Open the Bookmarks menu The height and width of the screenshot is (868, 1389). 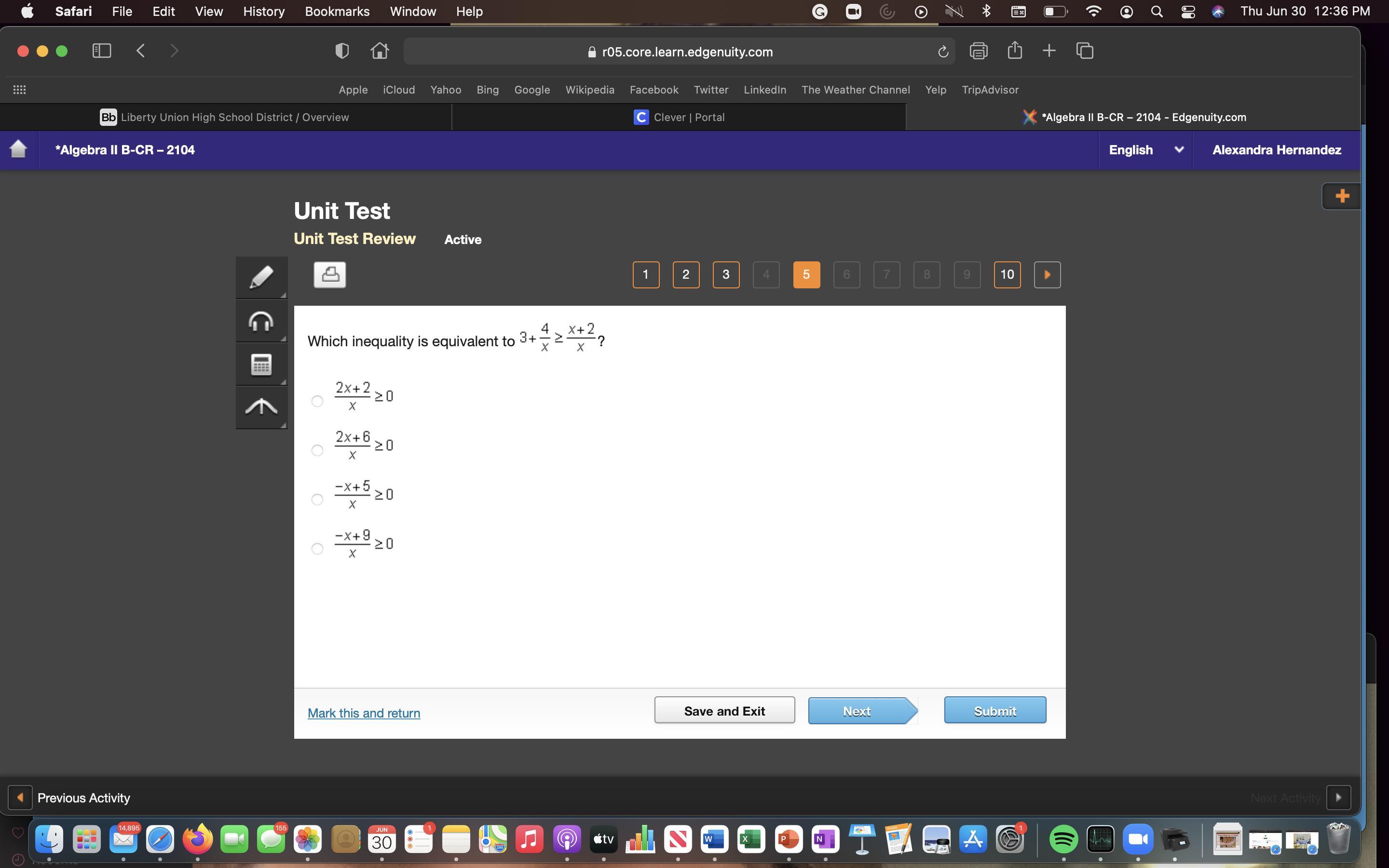click(337, 12)
